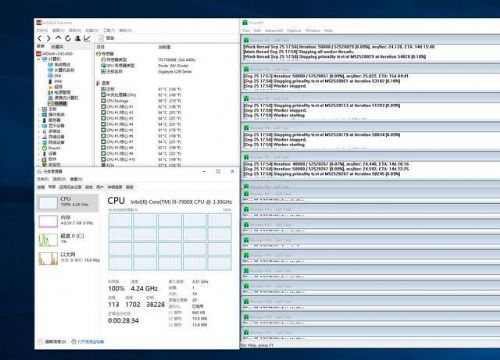
Task: Click the AIDA64 report toolbar button
Action: click(107, 38)
